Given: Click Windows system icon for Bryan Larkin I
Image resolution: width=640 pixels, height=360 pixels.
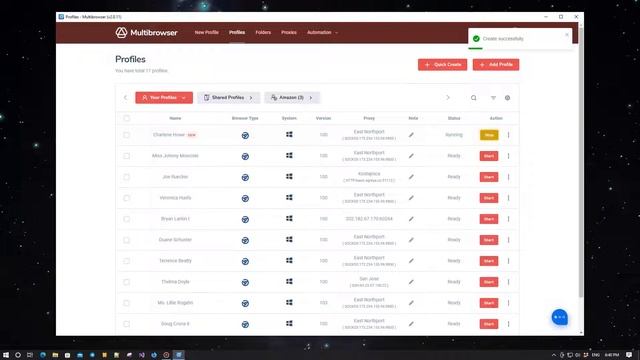Looking at the screenshot, I should 289,218.
